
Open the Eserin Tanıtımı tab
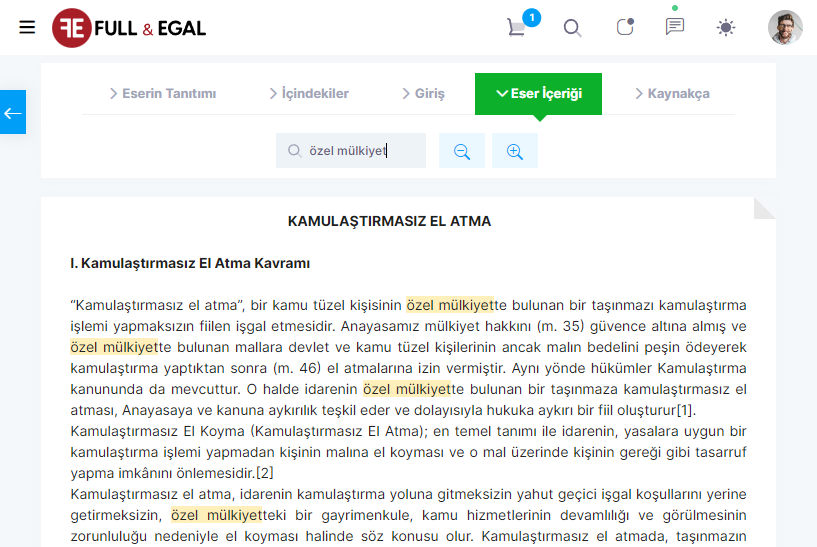163,94
